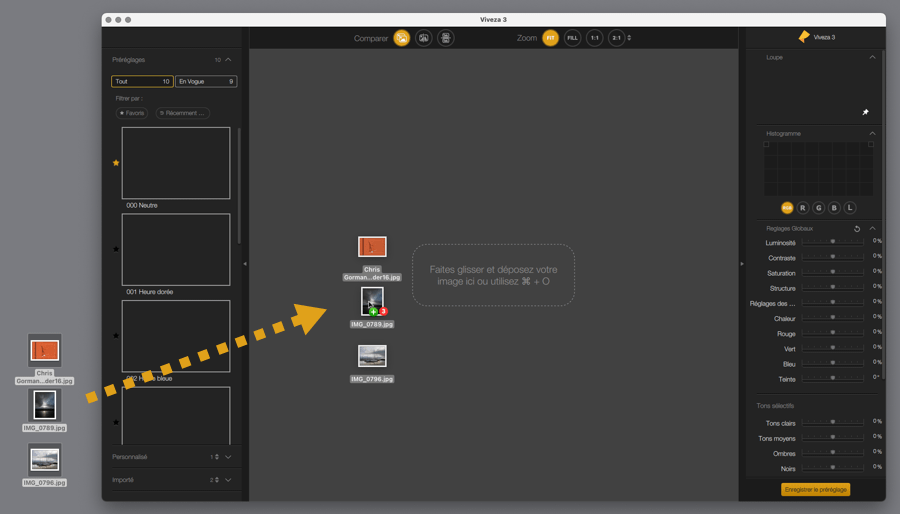Select side-by-side compare mode
The height and width of the screenshot is (514, 900).
445,38
